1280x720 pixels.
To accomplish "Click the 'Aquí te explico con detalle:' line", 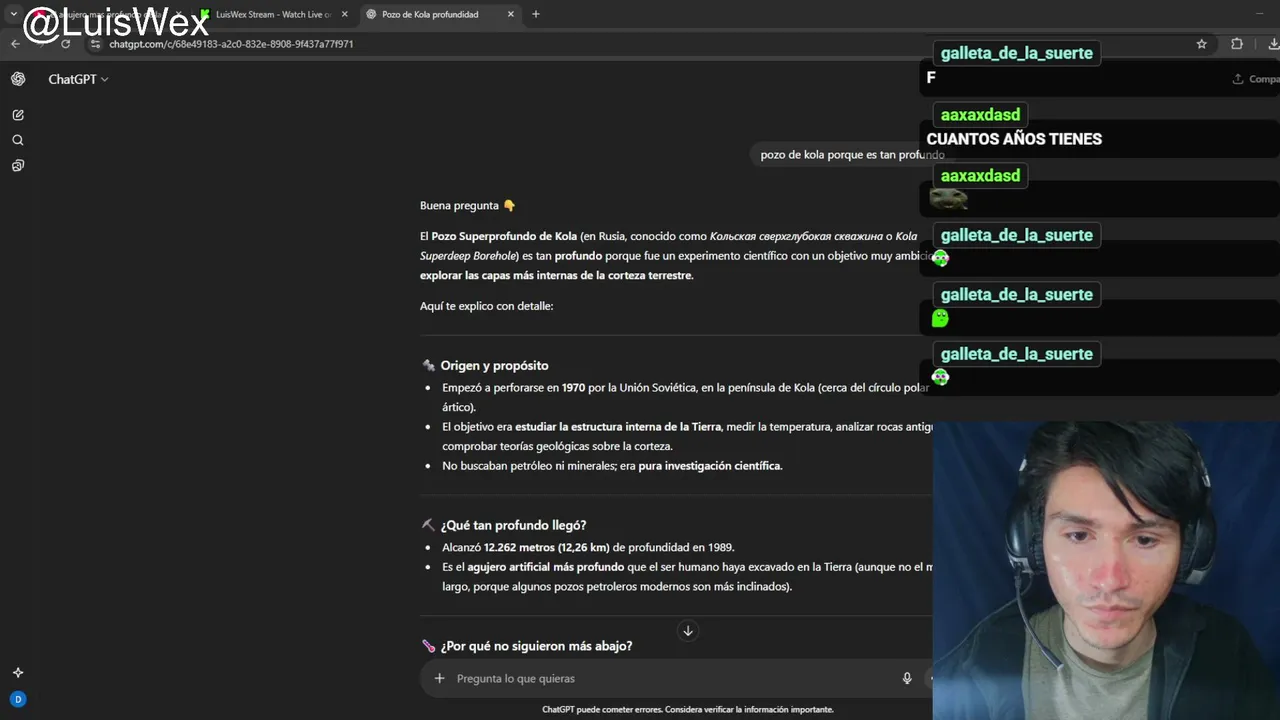I will tap(486, 306).
